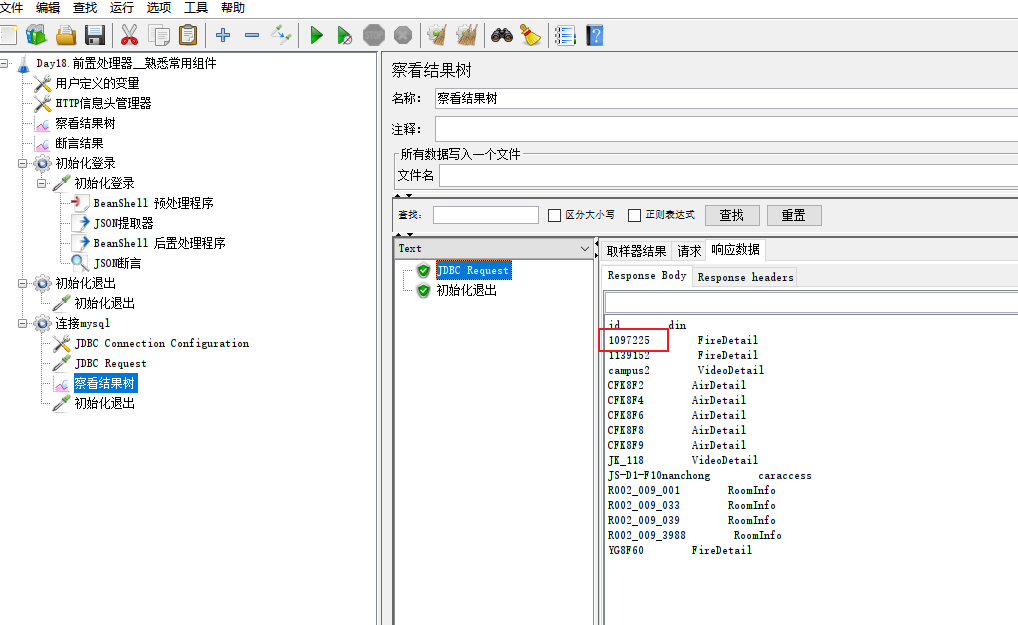This screenshot has height=625, width=1018.
Task: Select 断言结果 in the tree
Action: pos(79,143)
